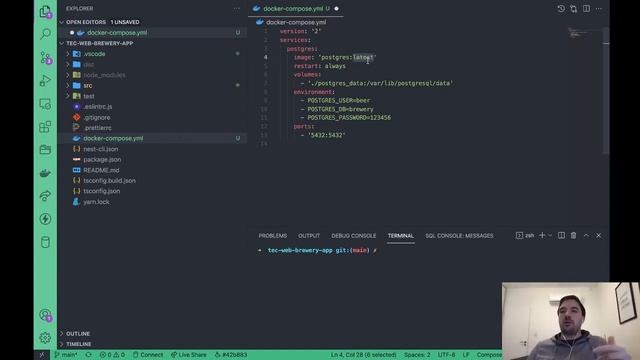Open errors and warnings count in status bar

(112, 355)
